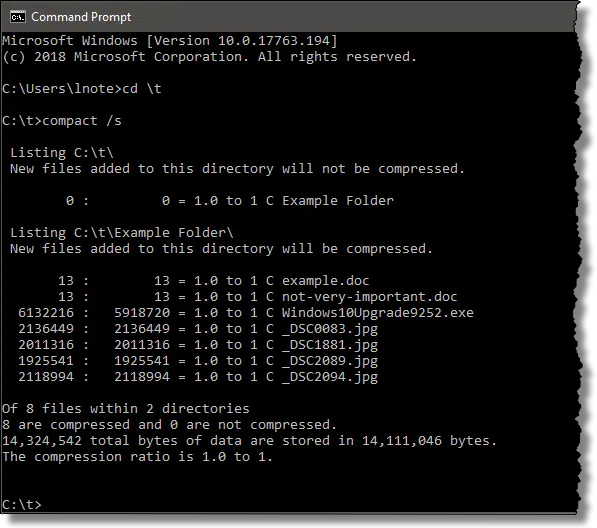The image size is (597, 528).
Task: Click the 5918720 compressed size value
Action: point(142,313)
